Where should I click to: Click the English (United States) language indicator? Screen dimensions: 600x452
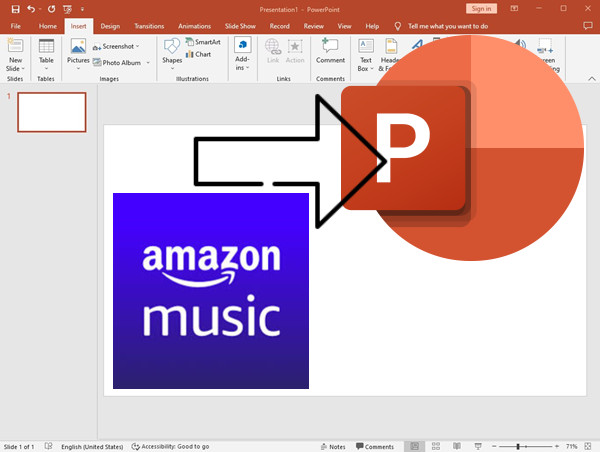pos(92,447)
